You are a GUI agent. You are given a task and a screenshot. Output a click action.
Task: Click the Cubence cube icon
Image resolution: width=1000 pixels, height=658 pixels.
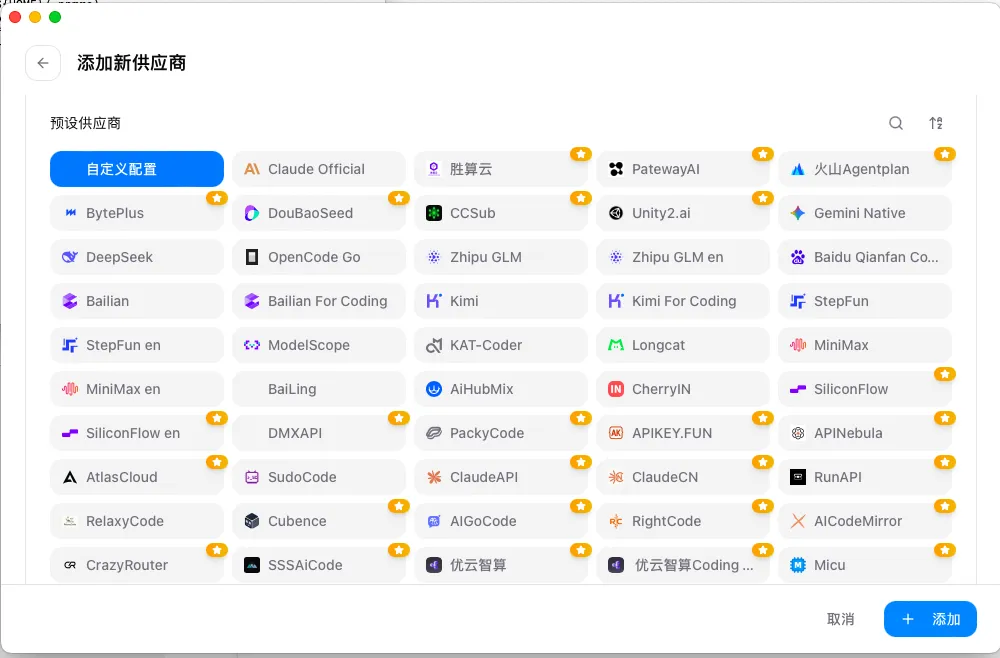[x=252, y=521]
